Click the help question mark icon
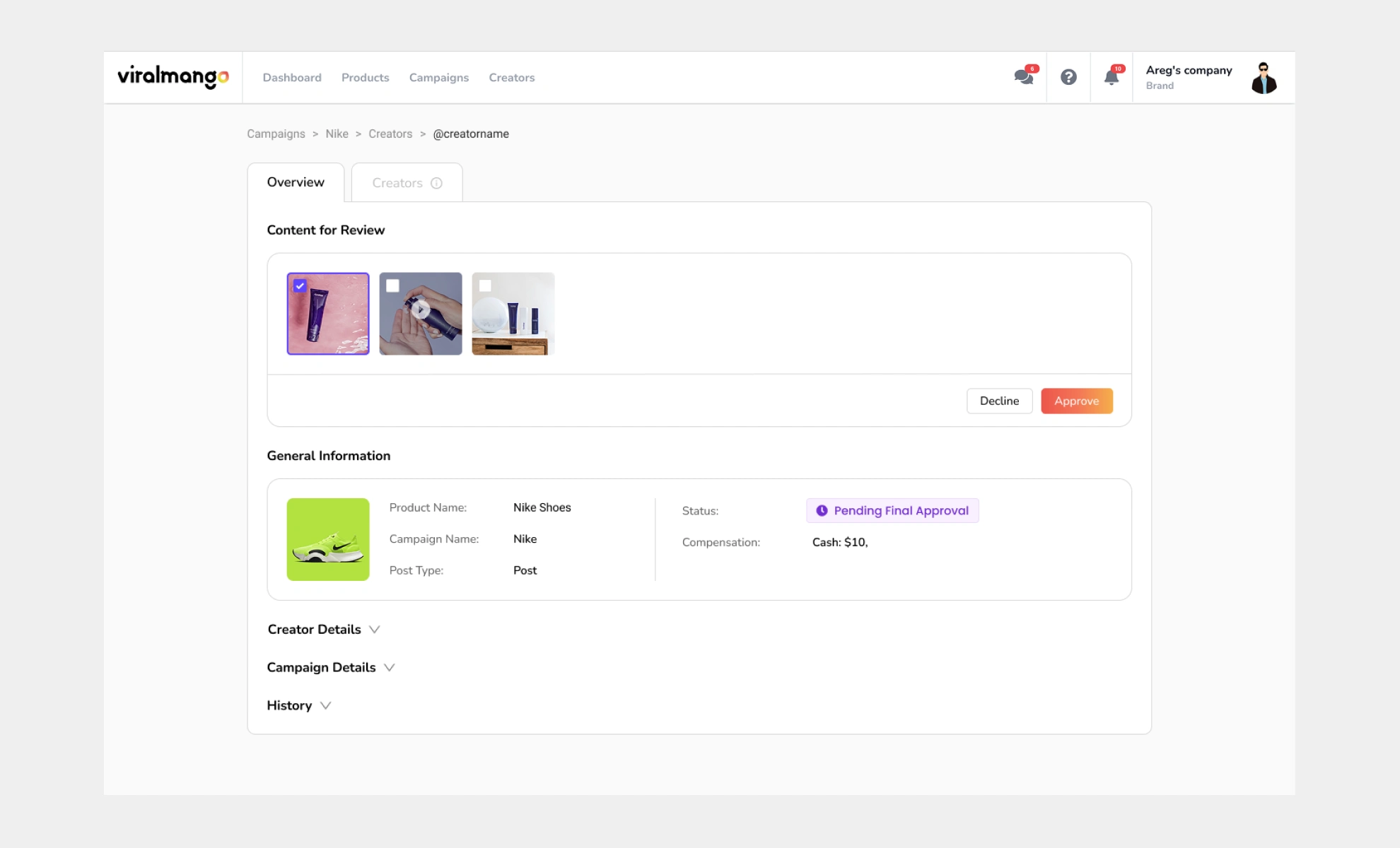 1068,77
